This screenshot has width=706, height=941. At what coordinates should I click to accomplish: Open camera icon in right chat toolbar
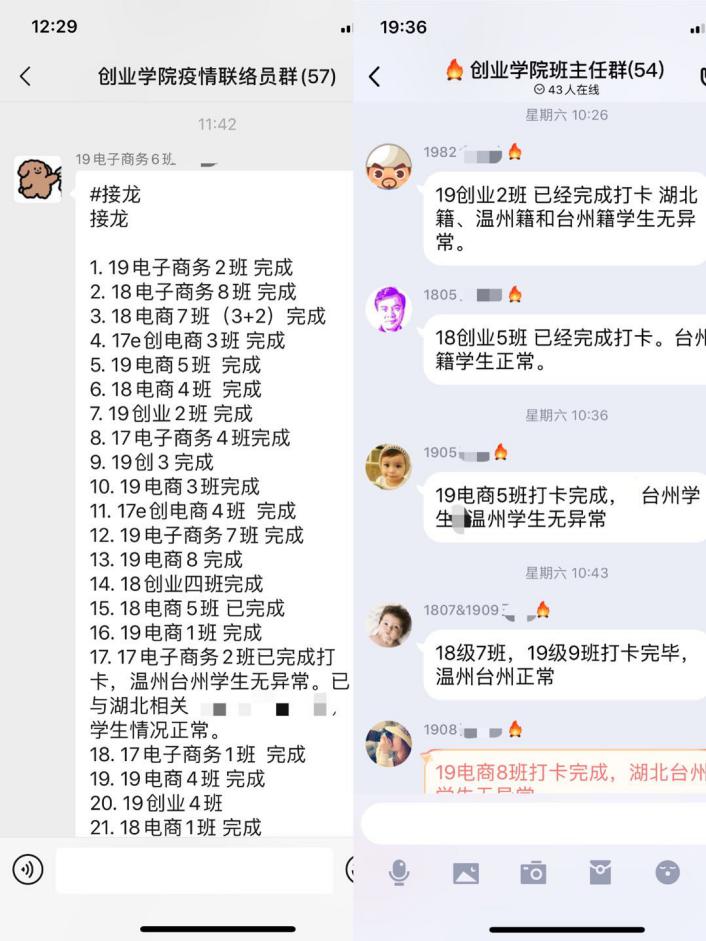(533, 873)
